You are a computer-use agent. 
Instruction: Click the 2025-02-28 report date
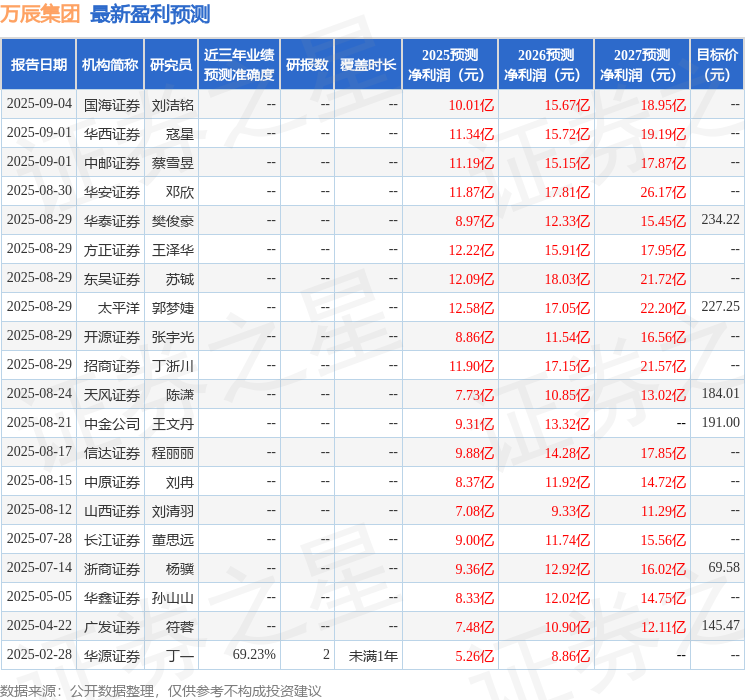pos(39,654)
